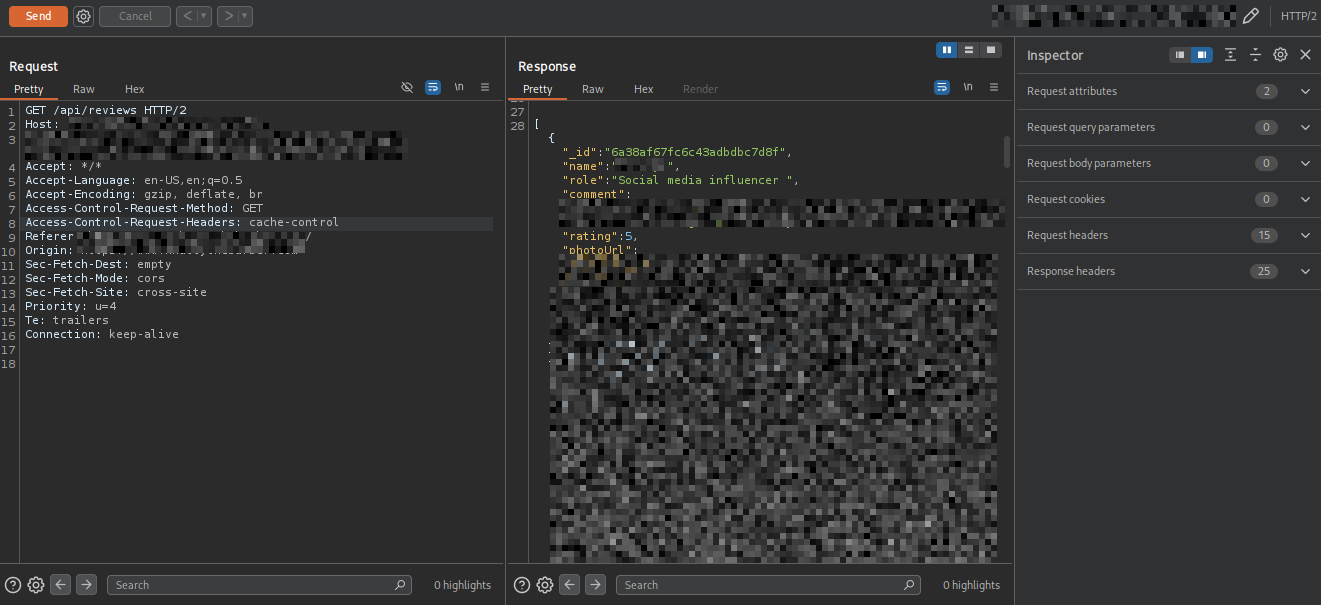Switch Response view to Raw tab
The height and width of the screenshot is (605, 1321).
point(593,89)
